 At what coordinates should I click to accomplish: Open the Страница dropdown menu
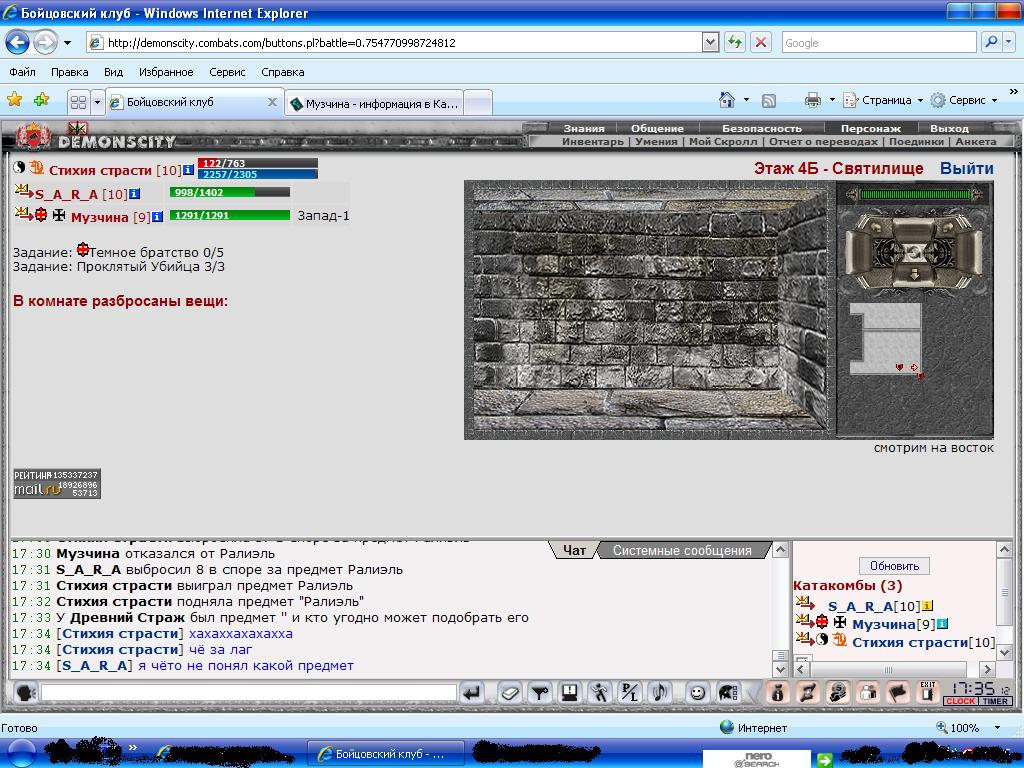tap(885, 100)
